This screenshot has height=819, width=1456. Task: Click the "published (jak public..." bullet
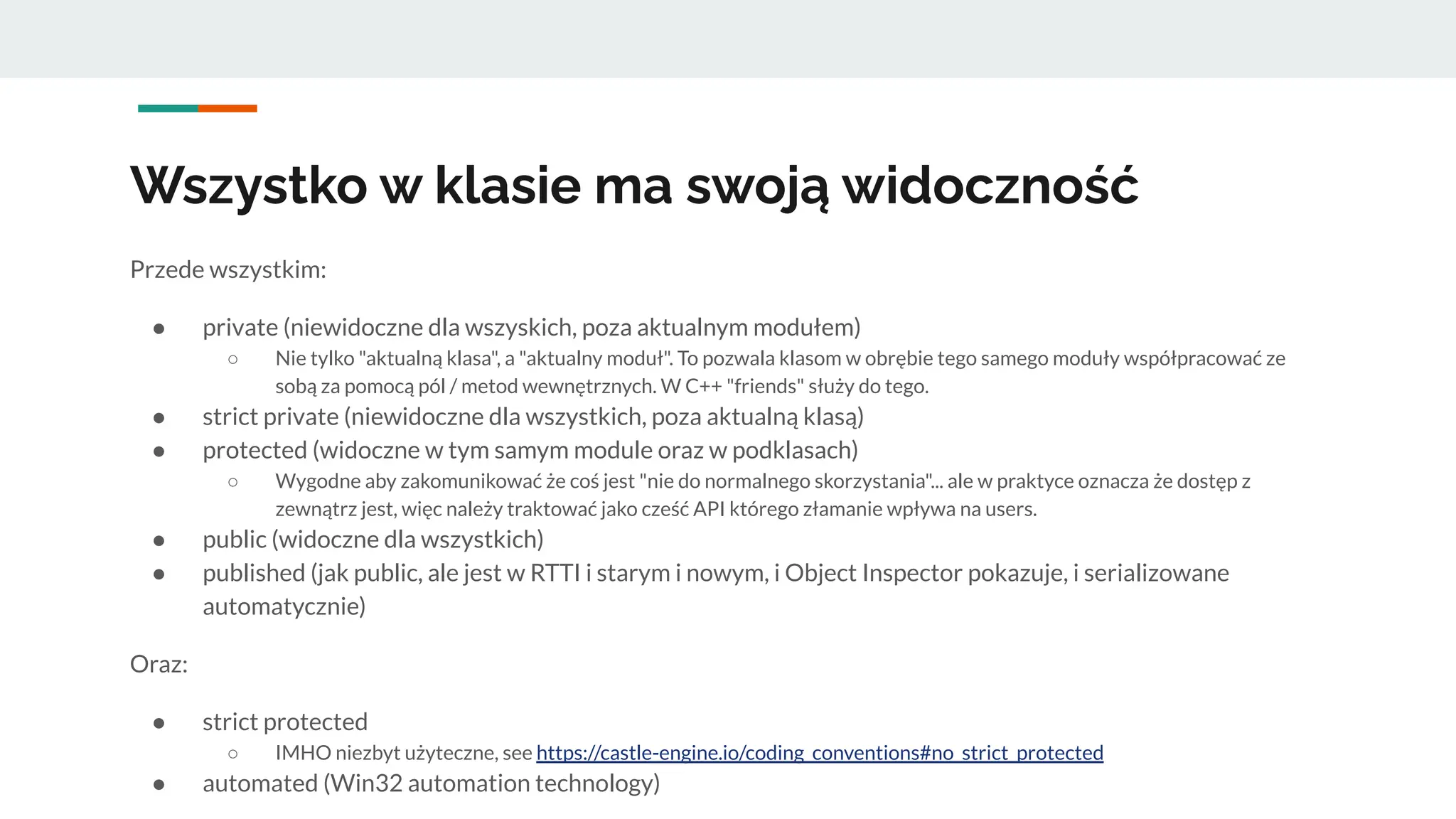pos(716,589)
